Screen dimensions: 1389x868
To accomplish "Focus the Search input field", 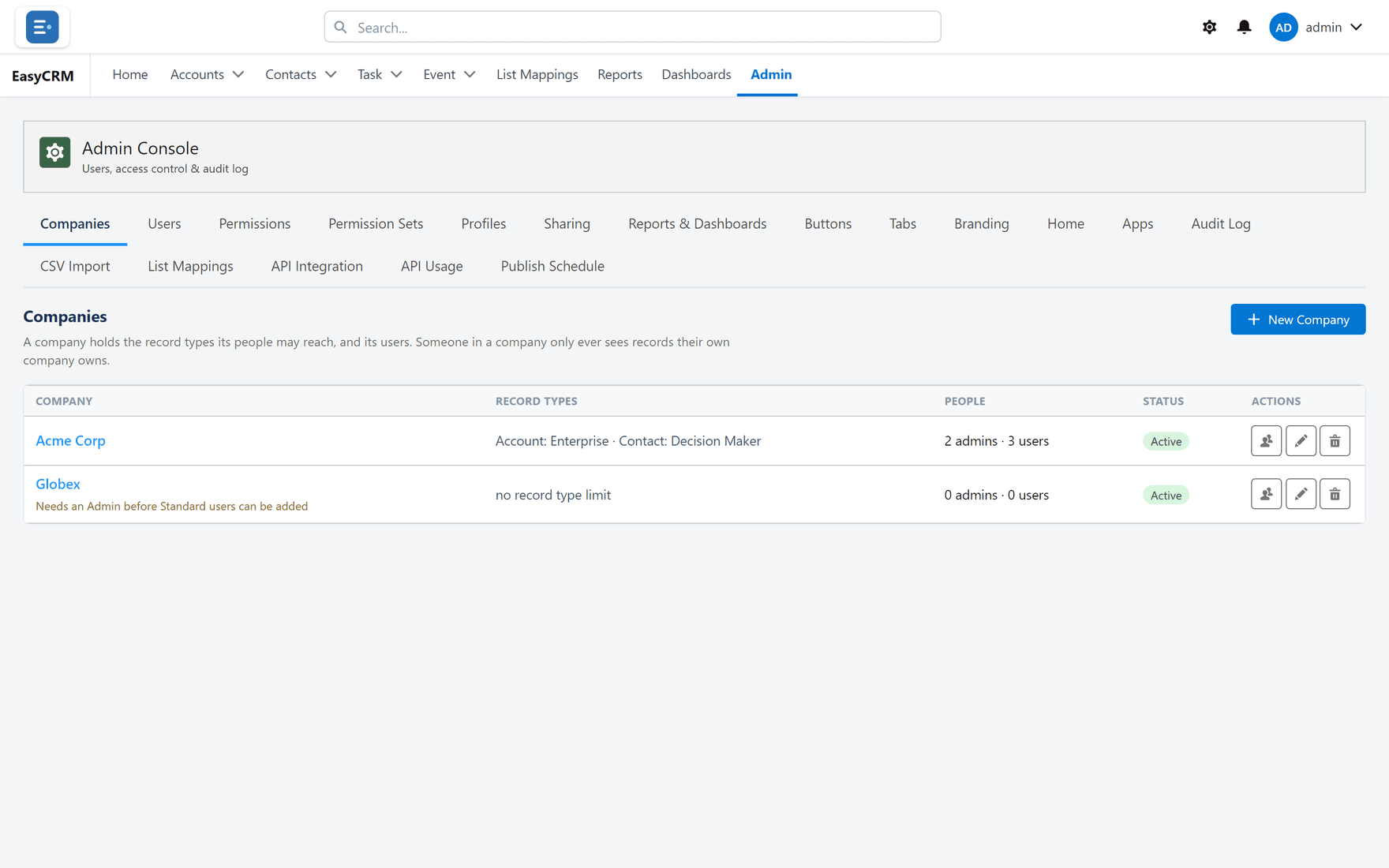I will tap(632, 27).
